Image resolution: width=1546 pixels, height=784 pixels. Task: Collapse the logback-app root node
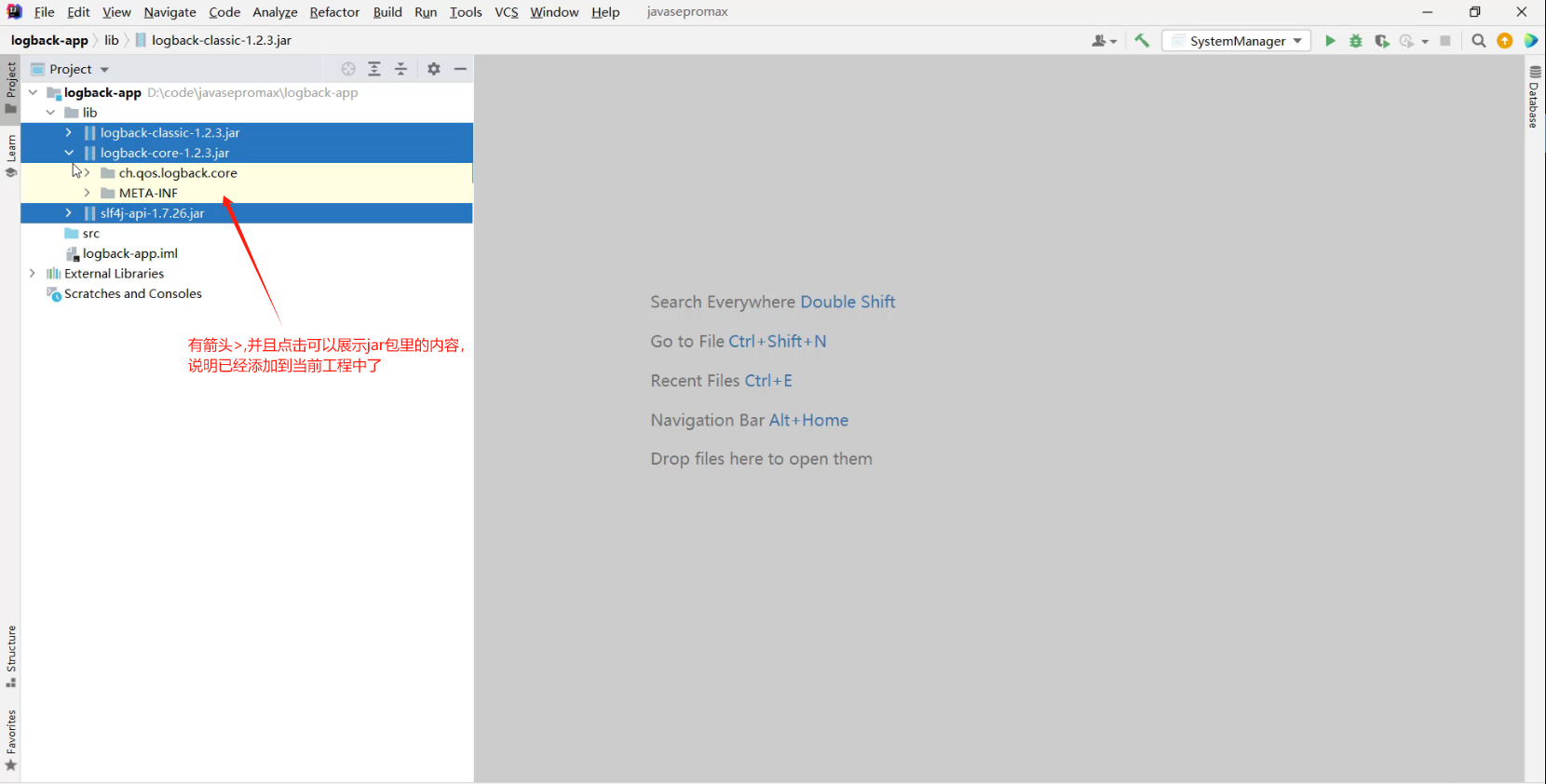[x=33, y=92]
